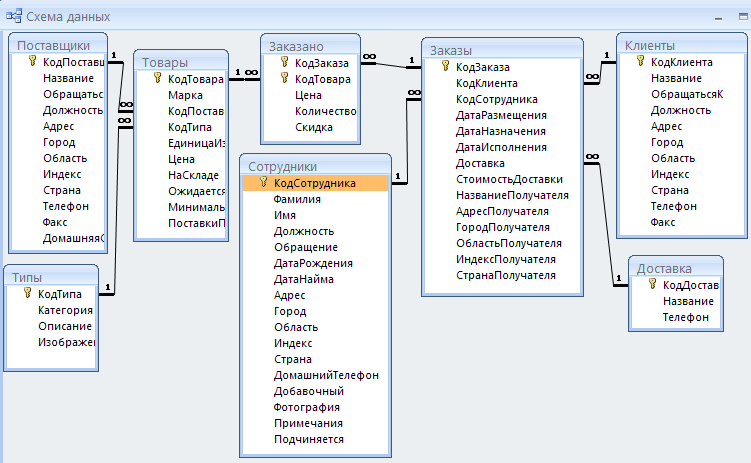Select the Категория field in Типы

click(65, 310)
